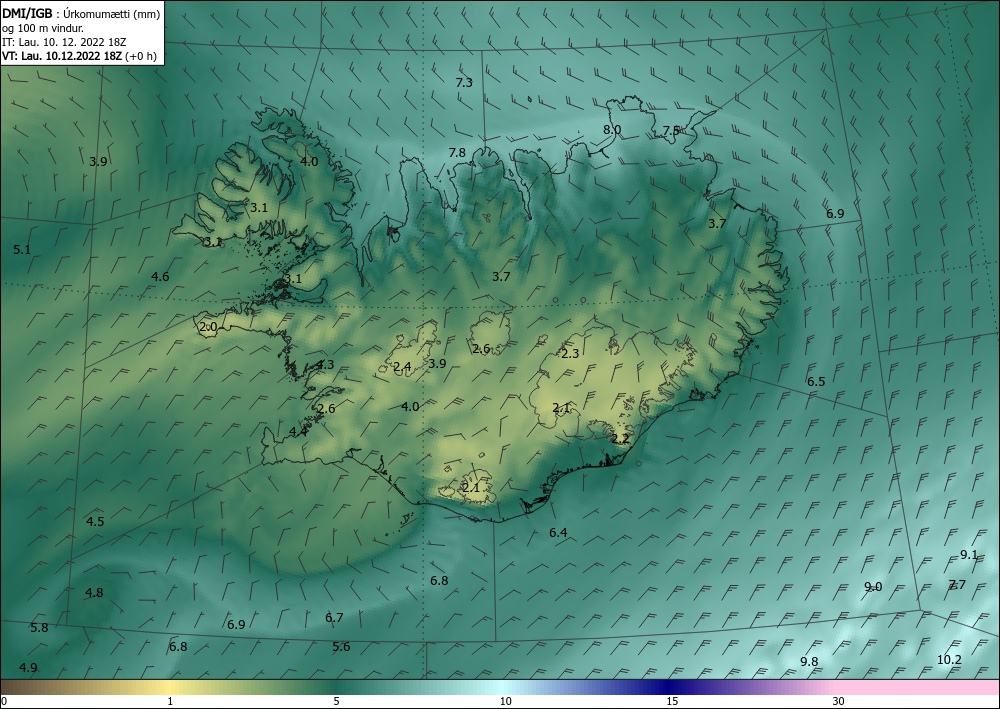Click the 4.4 value on the map
Viewport: 1000px width, 709px height.
coord(298,432)
